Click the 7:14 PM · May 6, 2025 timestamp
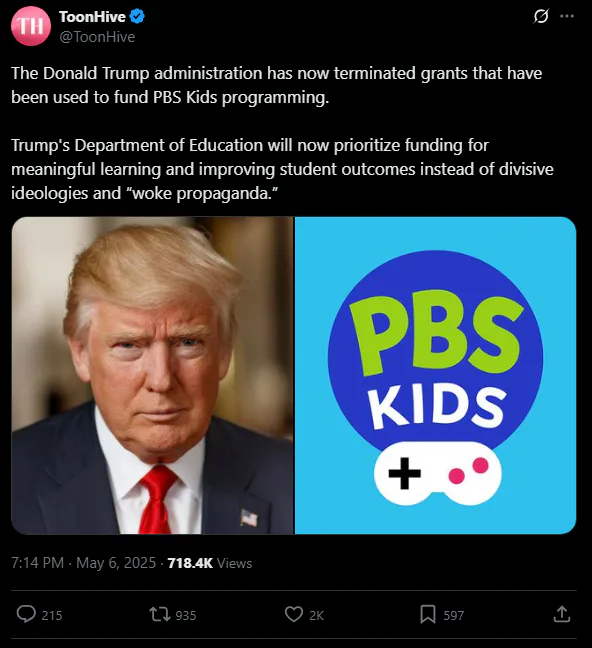 point(84,563)
